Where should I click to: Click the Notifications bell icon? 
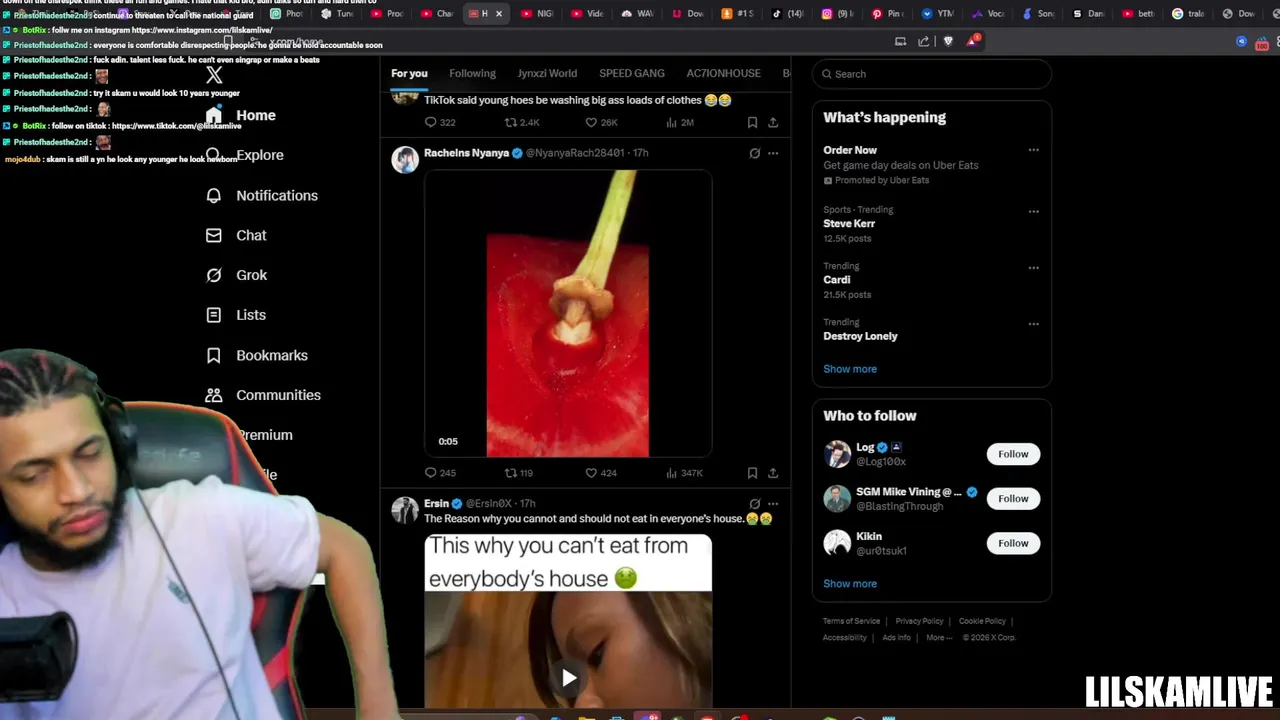pos(213,196)
